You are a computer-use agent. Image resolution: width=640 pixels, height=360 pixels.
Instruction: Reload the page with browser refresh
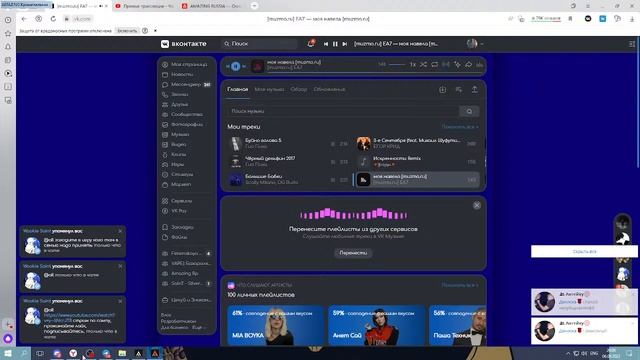(53, 19)
